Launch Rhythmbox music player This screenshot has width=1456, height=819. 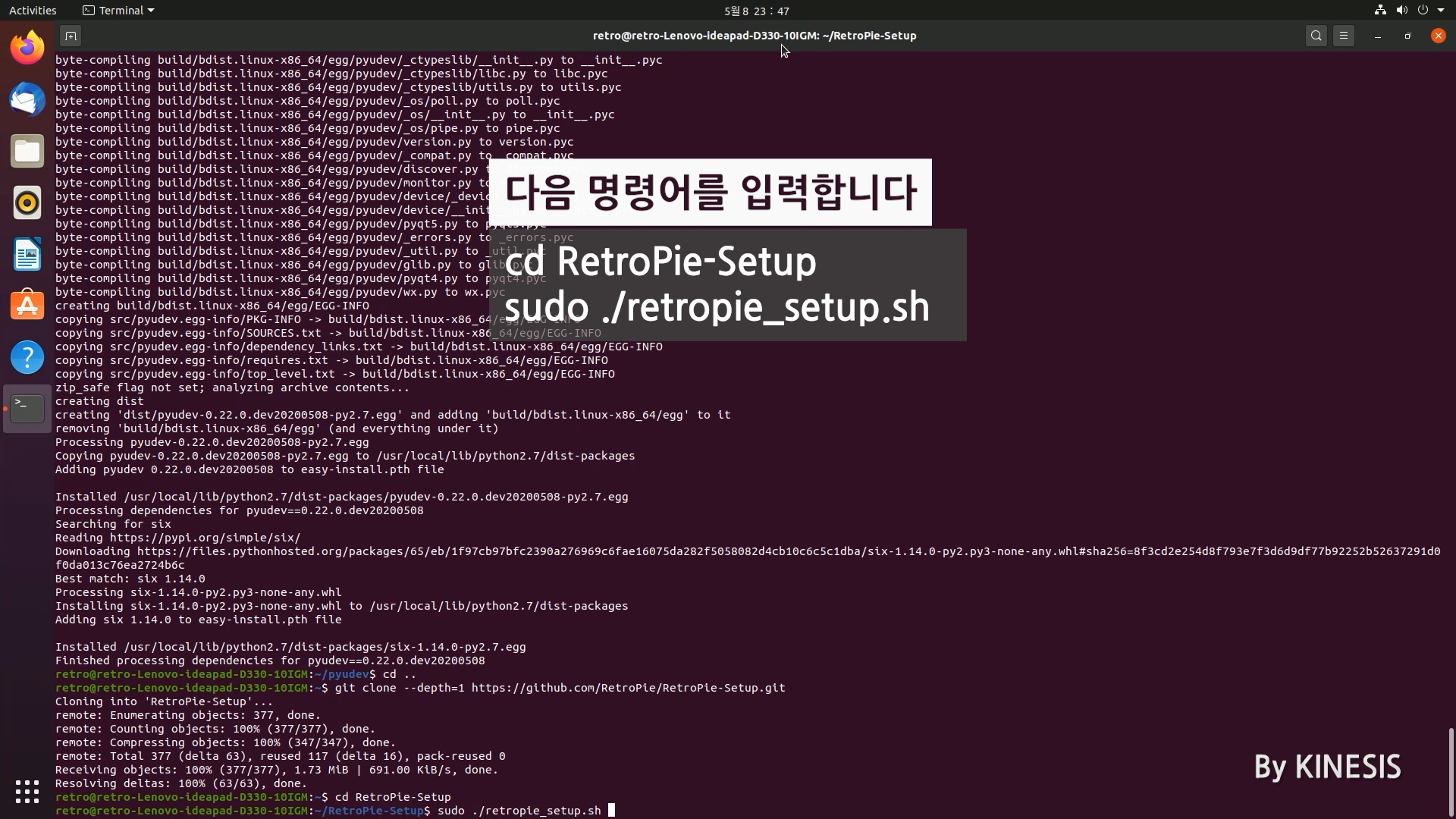click(x=27, y=203)
